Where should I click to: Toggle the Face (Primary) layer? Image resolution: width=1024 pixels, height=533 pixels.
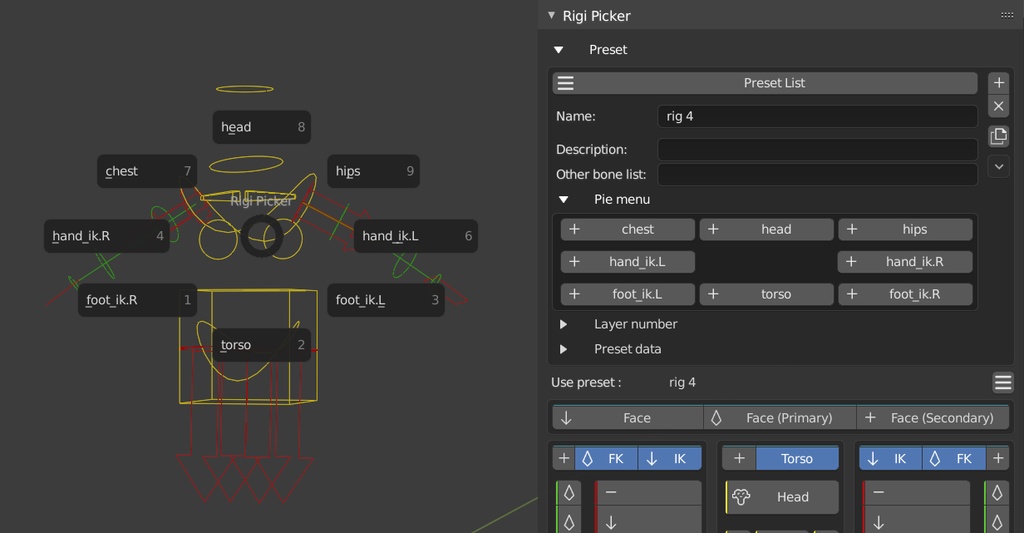(x=780, y=418)
